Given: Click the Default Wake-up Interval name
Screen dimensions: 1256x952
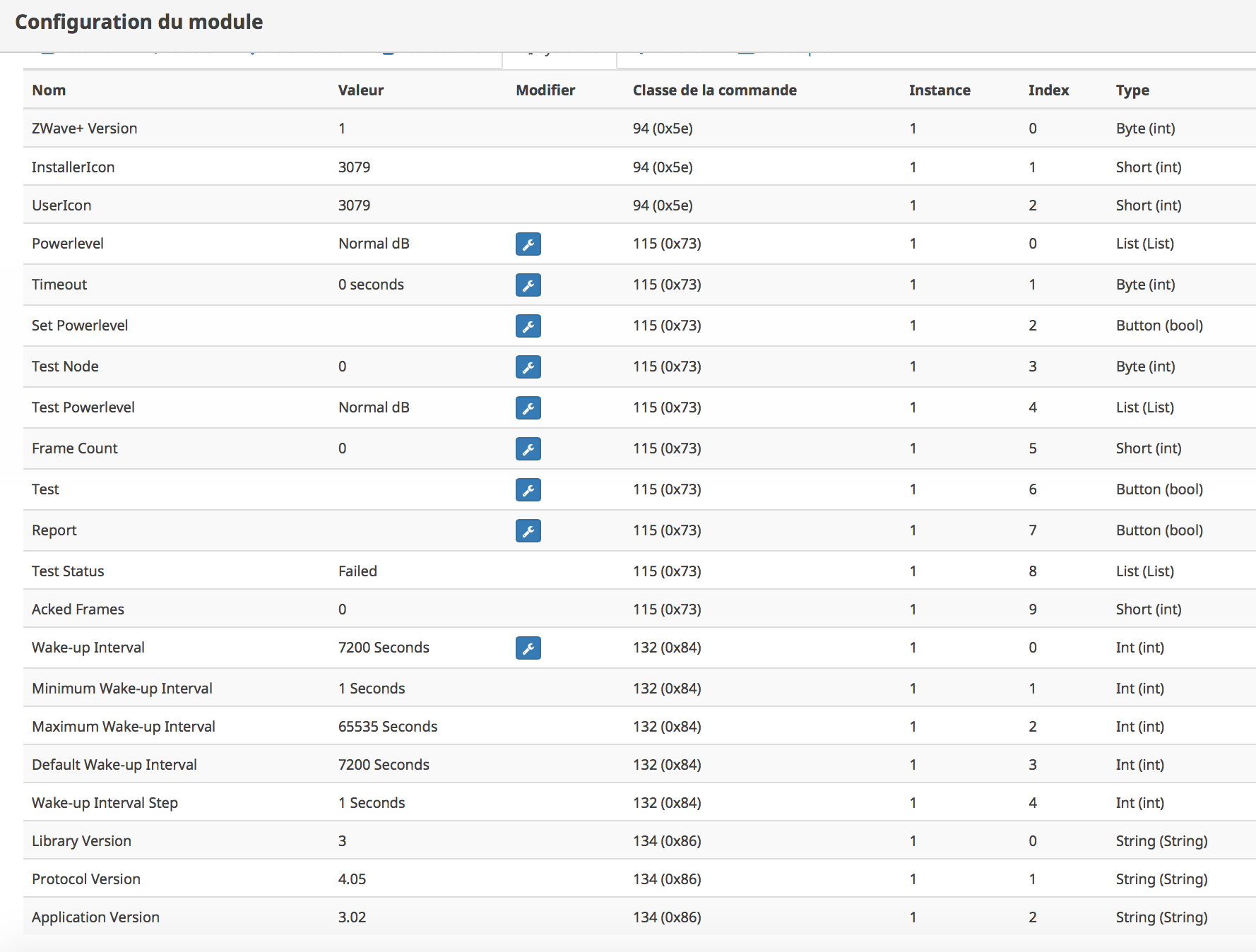Looking at the screenshot, I should (x=114, y=765).
